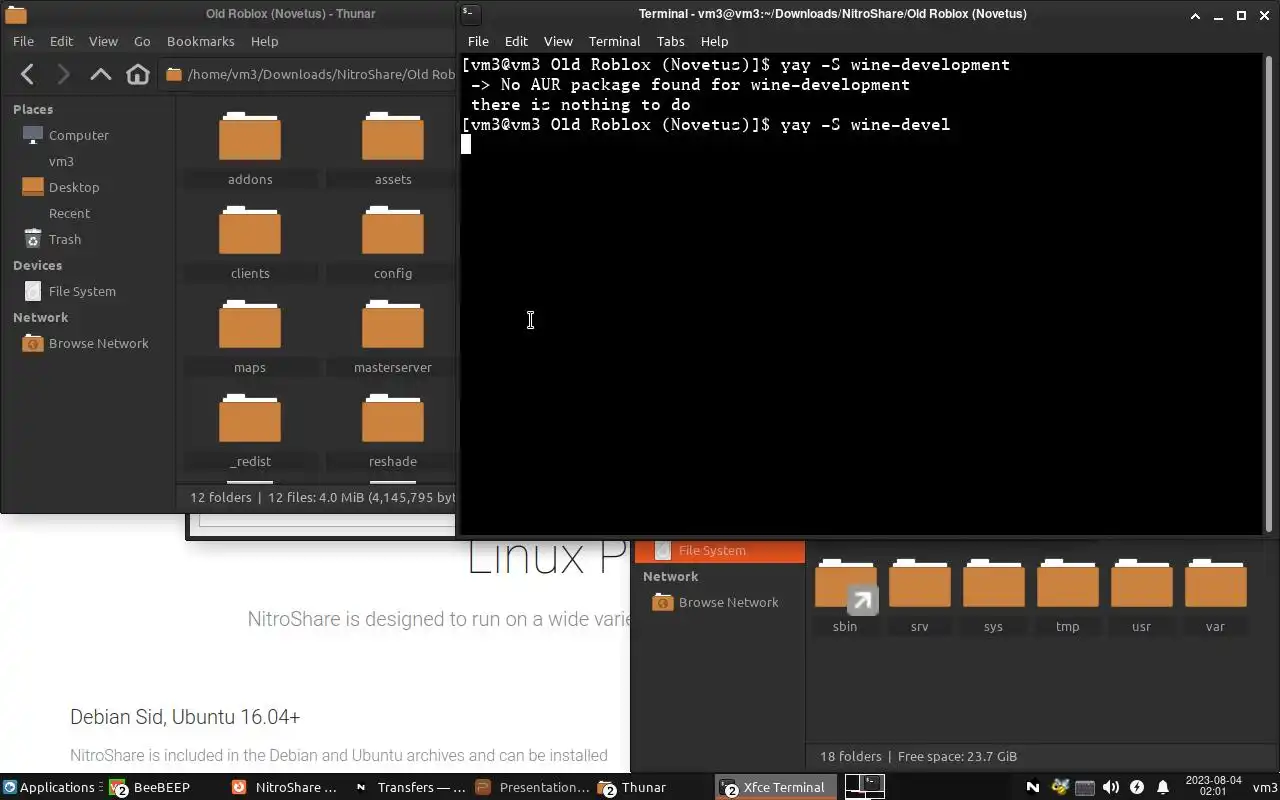The width and height of the screenshot is (1280, 800).
Task: Open the notifications bell tray icon
Action: tap(1163, 787)
